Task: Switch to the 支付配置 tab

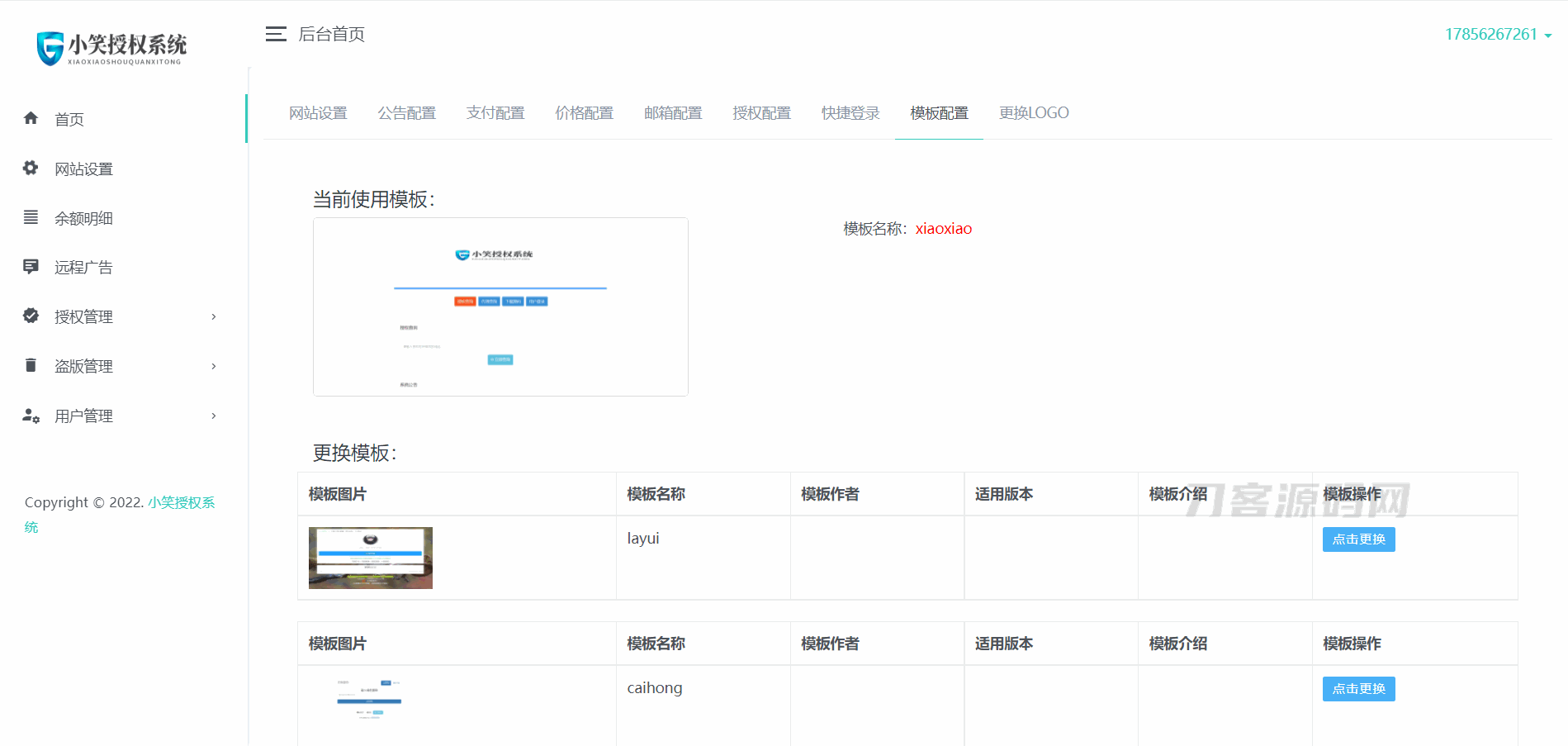Action: tap(495, 113)
